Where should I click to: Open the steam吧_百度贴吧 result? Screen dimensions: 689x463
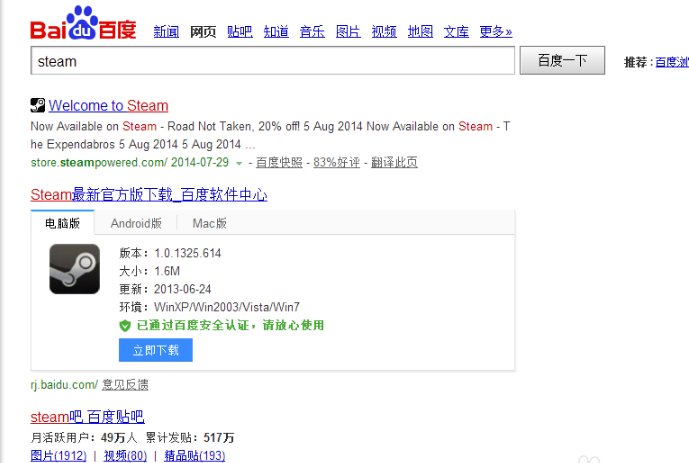(x=87, y=417)
